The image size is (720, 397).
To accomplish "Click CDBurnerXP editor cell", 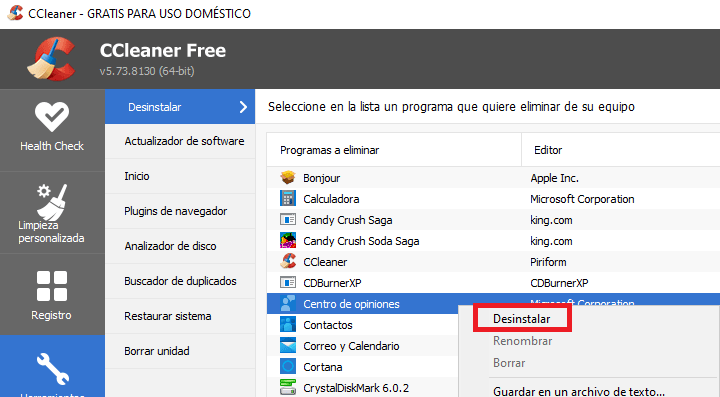I will (x=559, y=283).
